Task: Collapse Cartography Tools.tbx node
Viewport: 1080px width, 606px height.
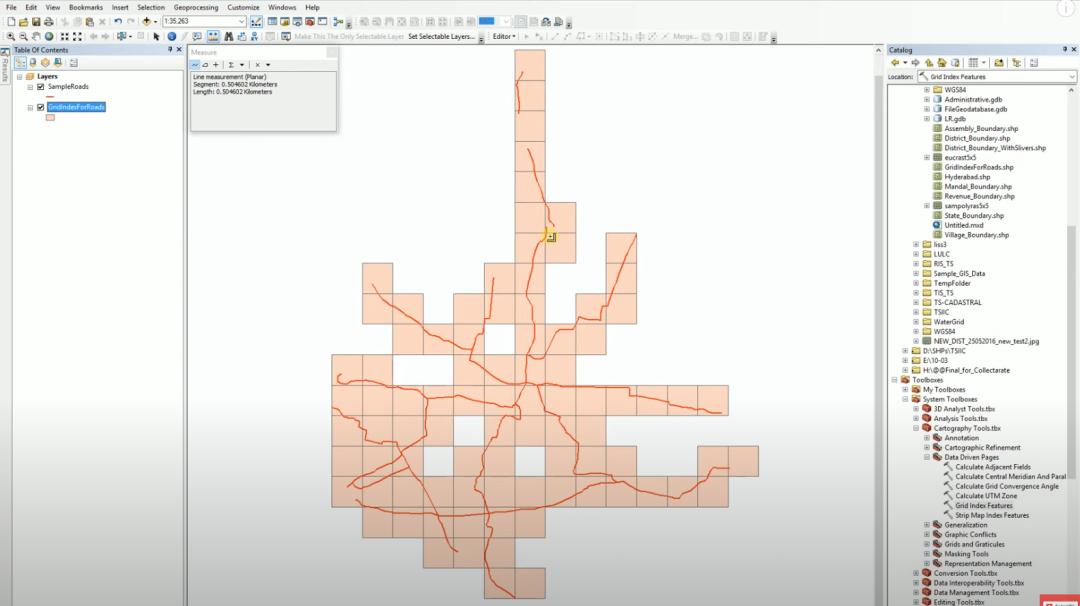Action: (x=916, y=428)
